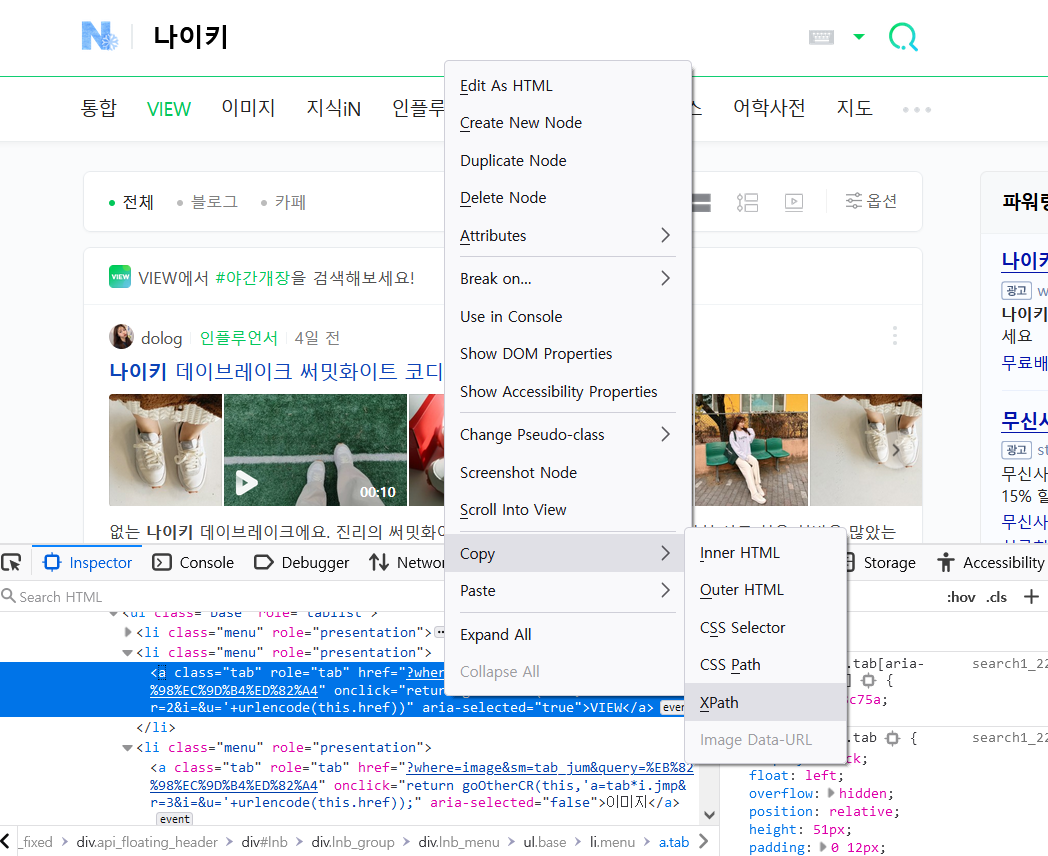Open the 옵션 filter options
This screenshot has height=856, width=1048.
(x=871, y=201)
